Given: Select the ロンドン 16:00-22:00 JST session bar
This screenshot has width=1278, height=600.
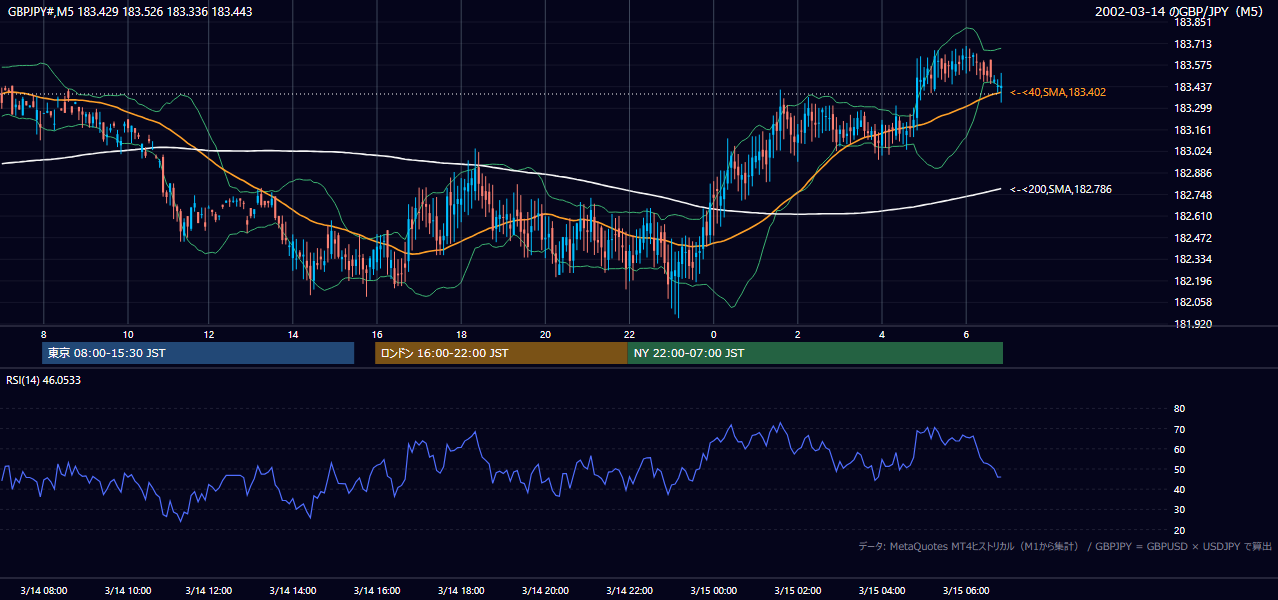Looking at the screenshot, I should click(501, 353).
